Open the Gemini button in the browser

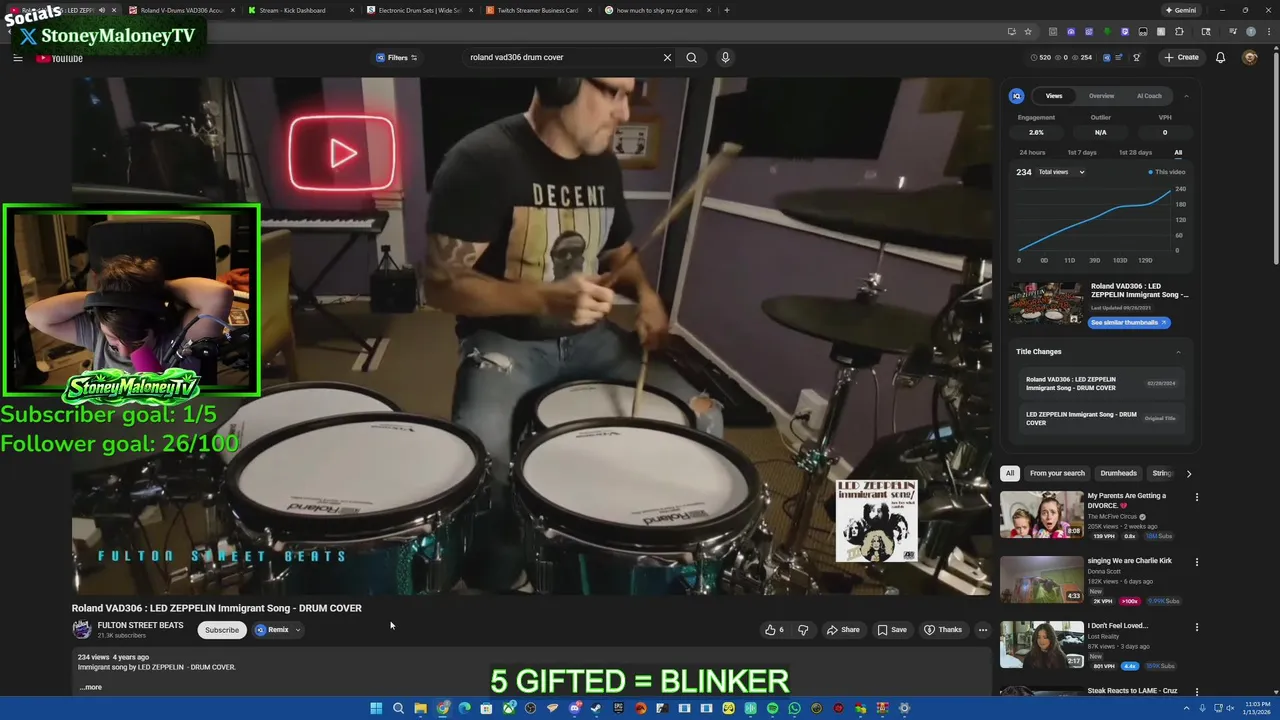pos(1181,10)
